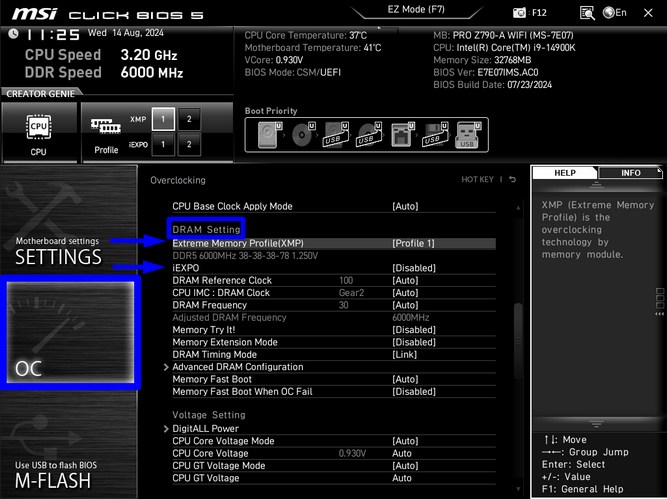Click the right-edge side panel grip
The width and height of the screenshot is (667, 499).
coord(660,302)
